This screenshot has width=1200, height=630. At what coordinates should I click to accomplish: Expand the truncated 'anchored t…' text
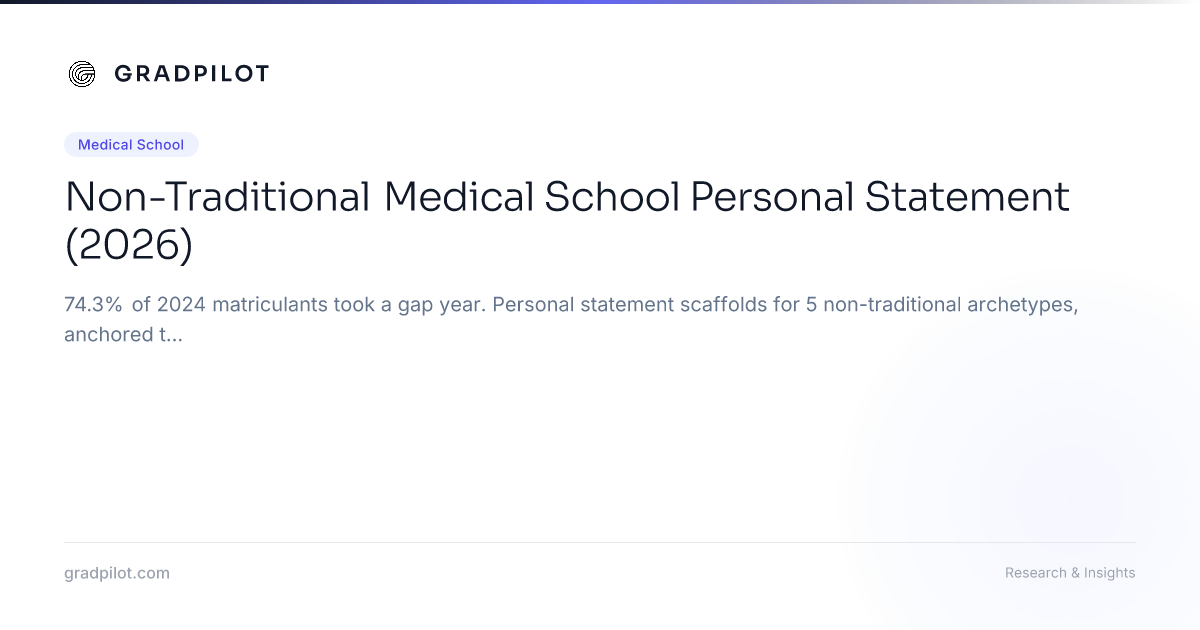123,335
